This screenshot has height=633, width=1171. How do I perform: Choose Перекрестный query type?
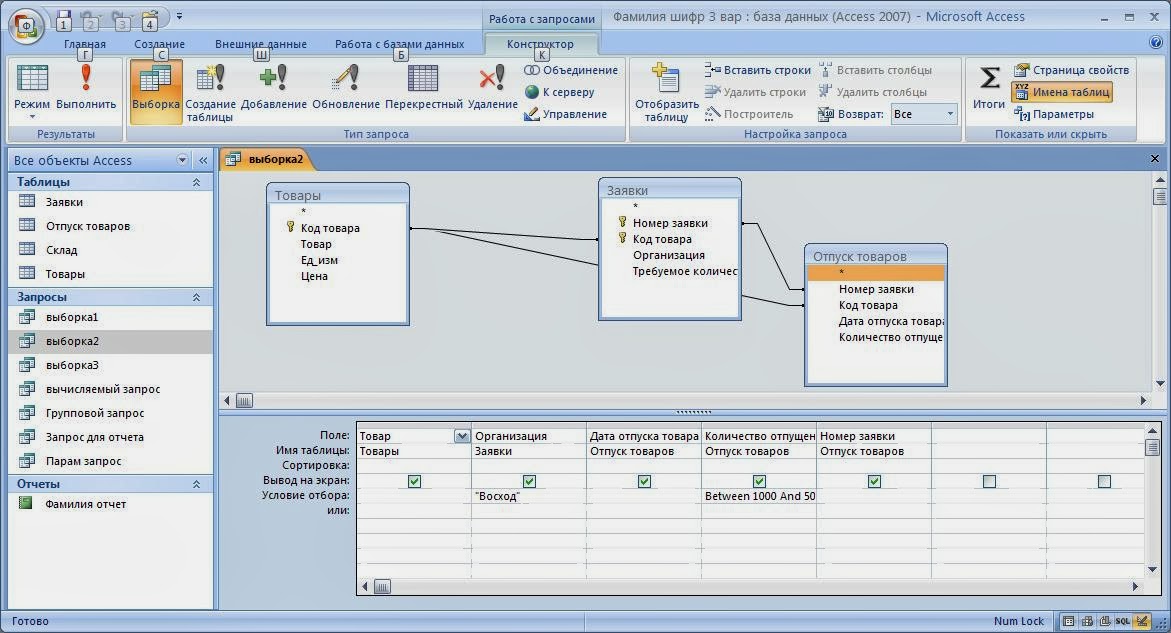[423, 87]
